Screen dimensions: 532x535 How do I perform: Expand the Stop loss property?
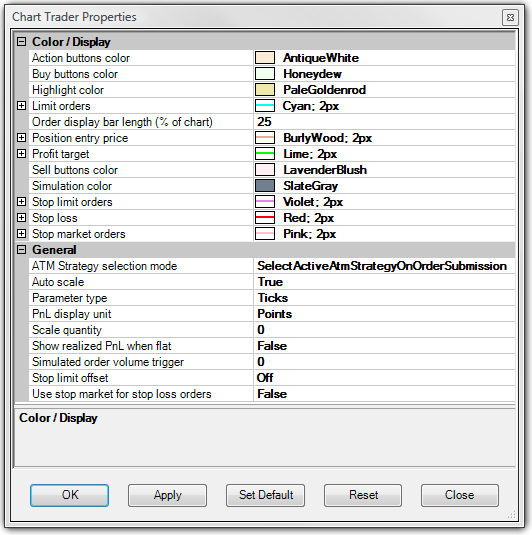(x=21, y=218)
